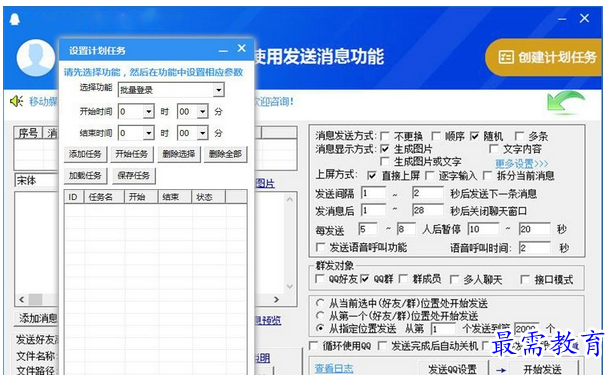The width and height of the screenshot is (613, 375).
Task: Click the pause maximum field showing 20
Action: [534, 229]
